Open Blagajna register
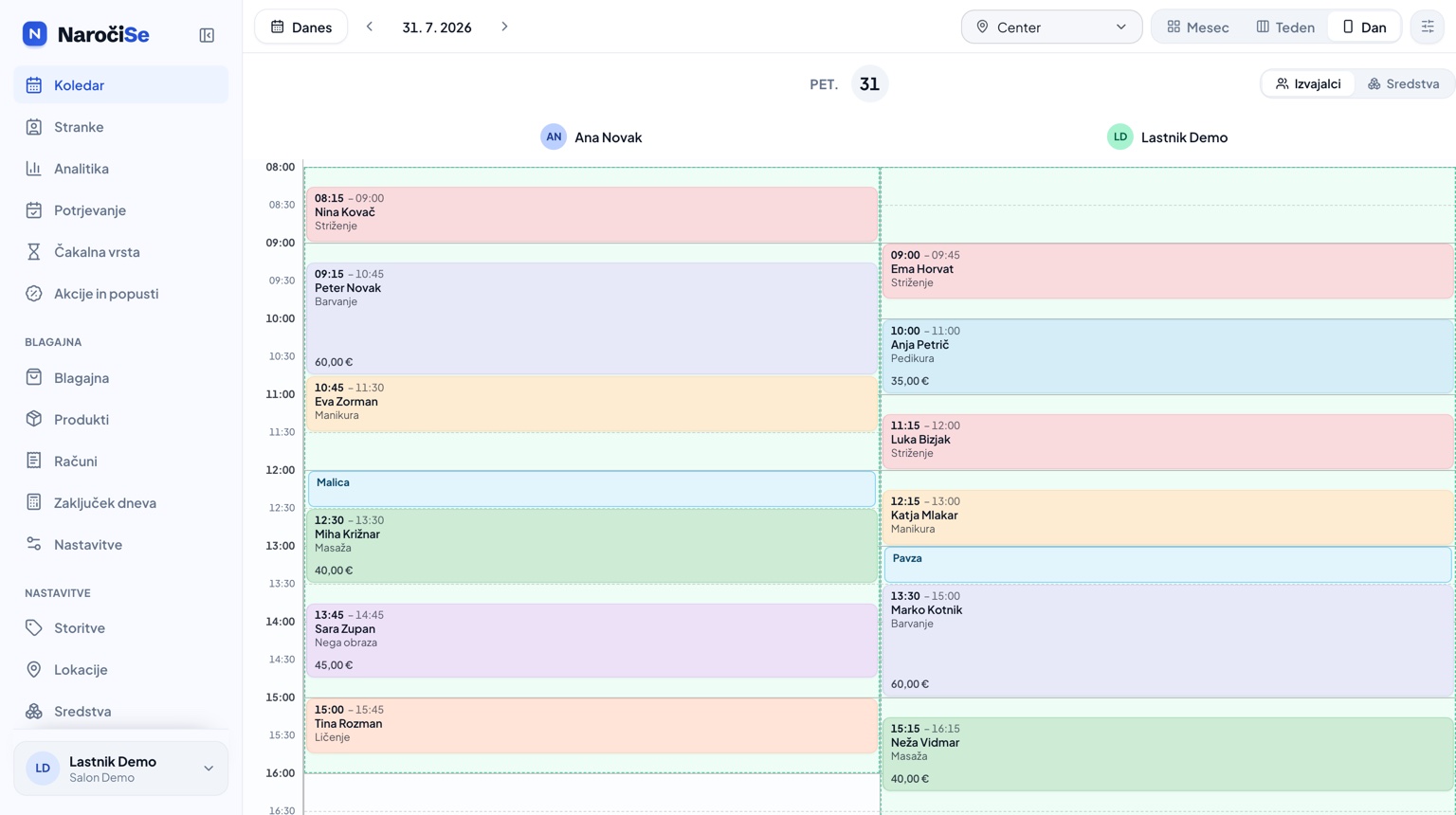The image size is (1456, 815). [x=121, y=378]
